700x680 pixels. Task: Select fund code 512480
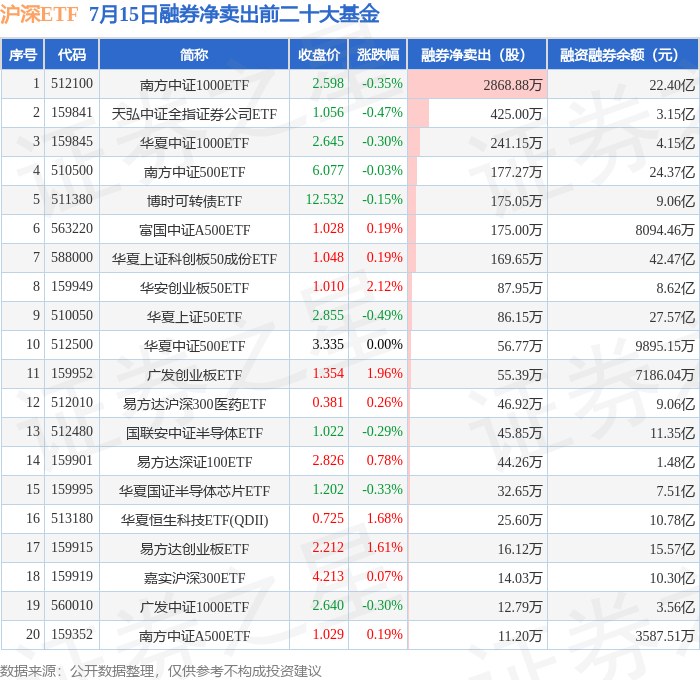[x=72, y=432]
